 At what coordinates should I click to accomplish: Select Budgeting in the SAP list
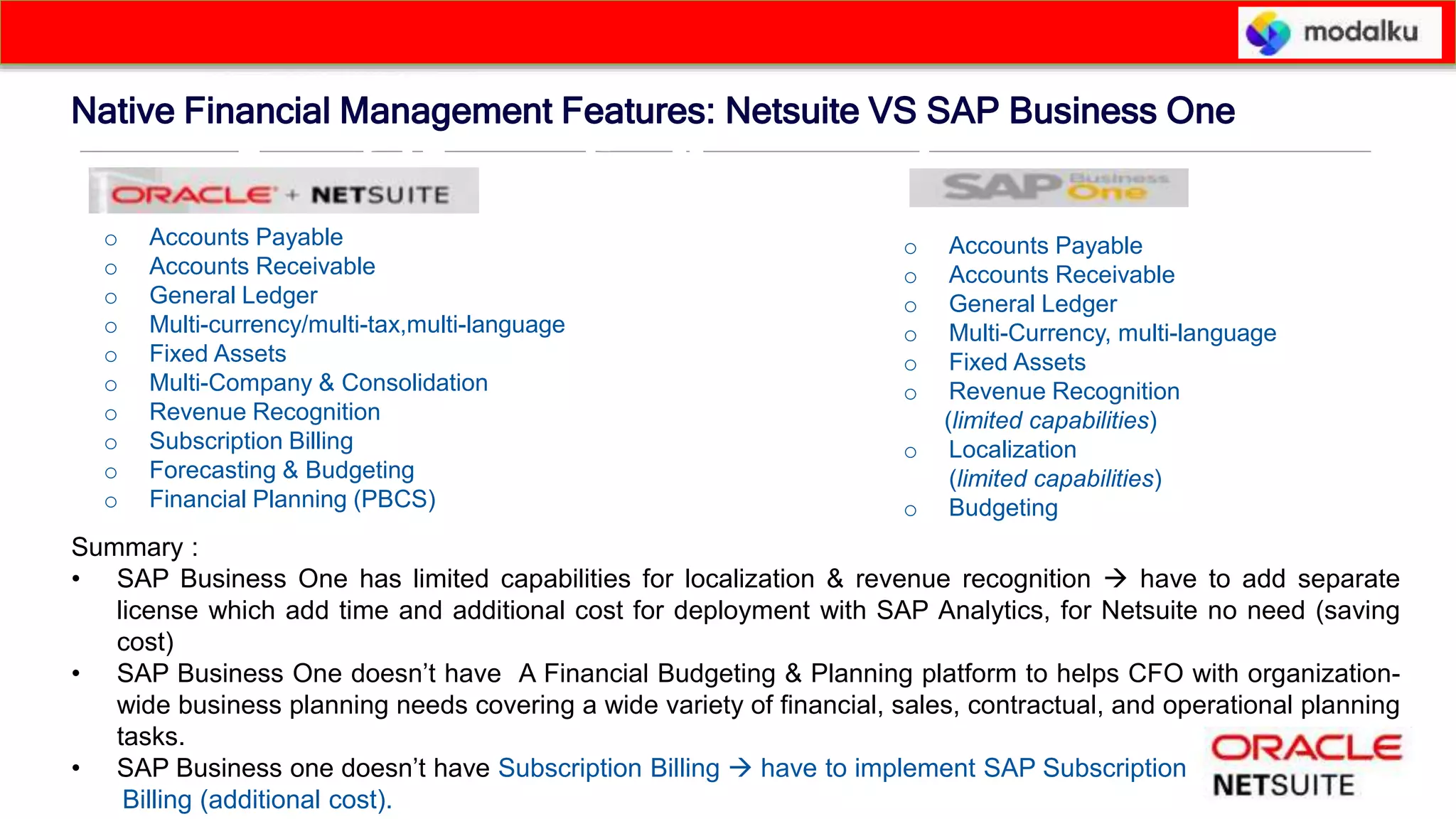1002,508
